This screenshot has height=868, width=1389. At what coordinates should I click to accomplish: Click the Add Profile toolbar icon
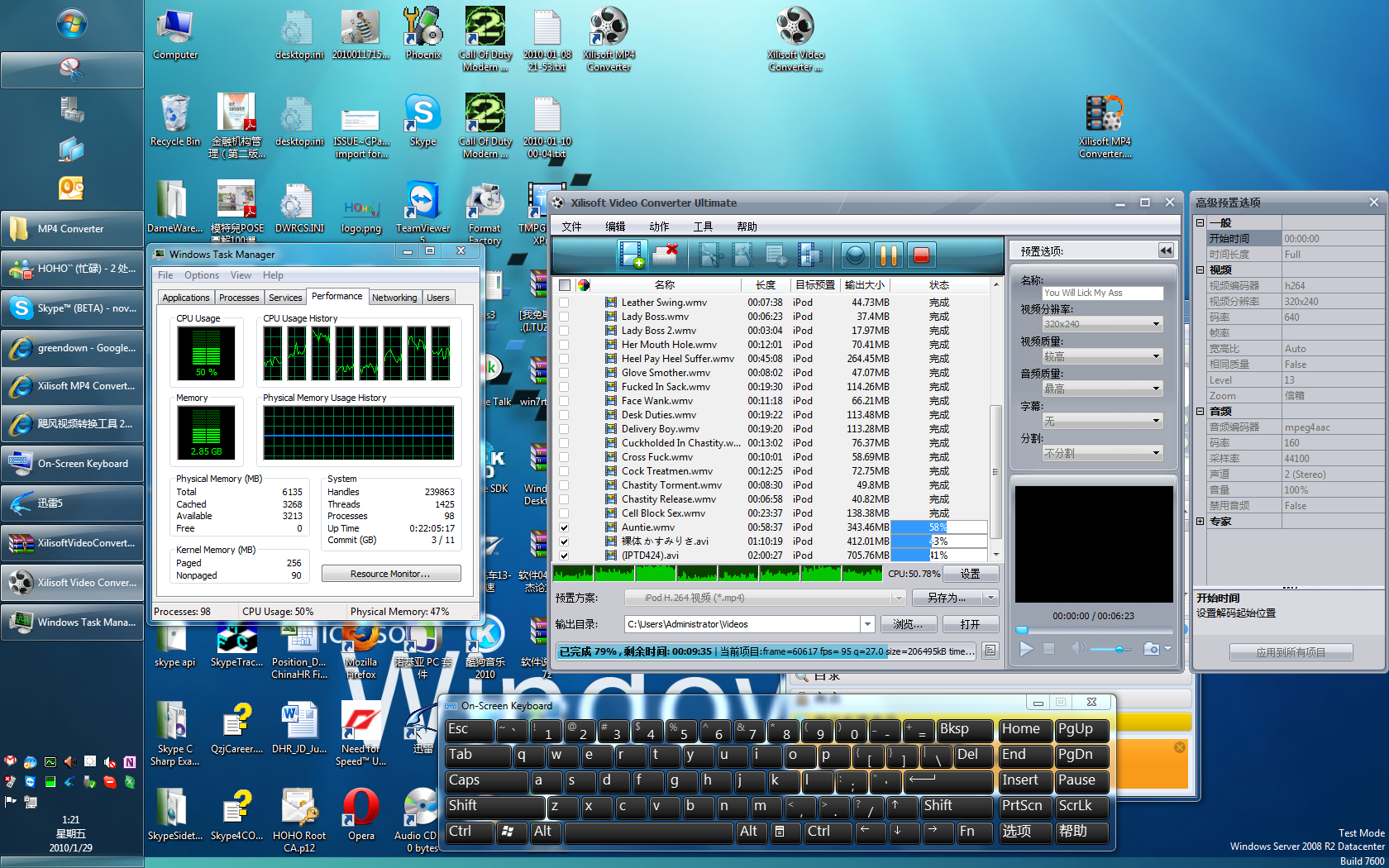(x=776, y=255)
